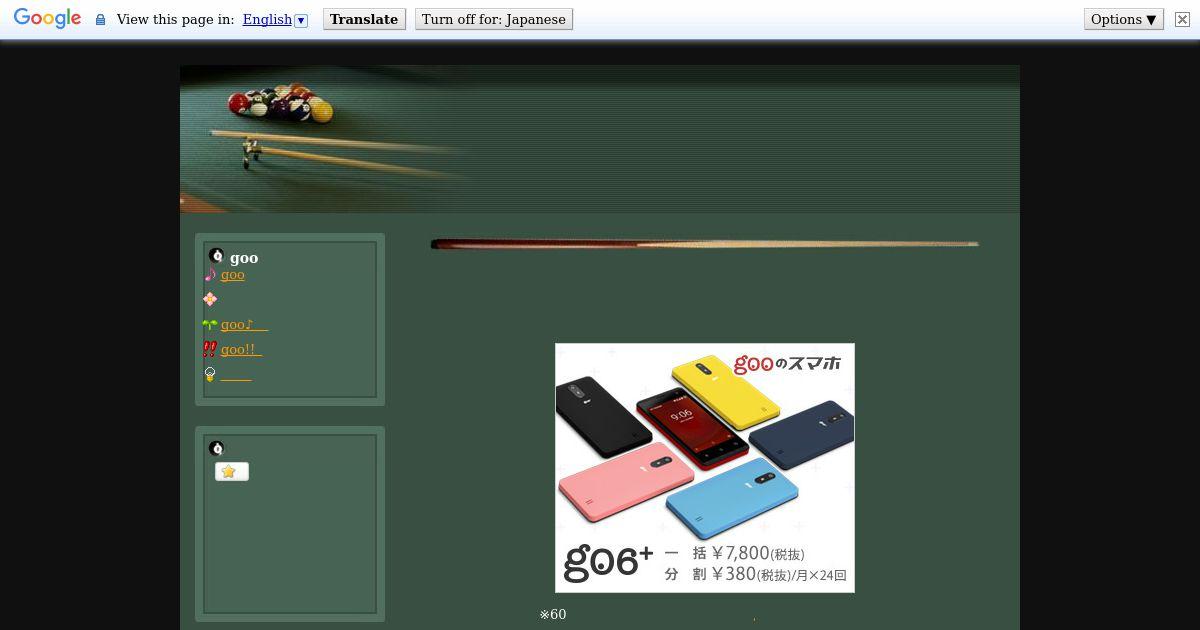Click the pink music note icon

(x=210, y=275)
